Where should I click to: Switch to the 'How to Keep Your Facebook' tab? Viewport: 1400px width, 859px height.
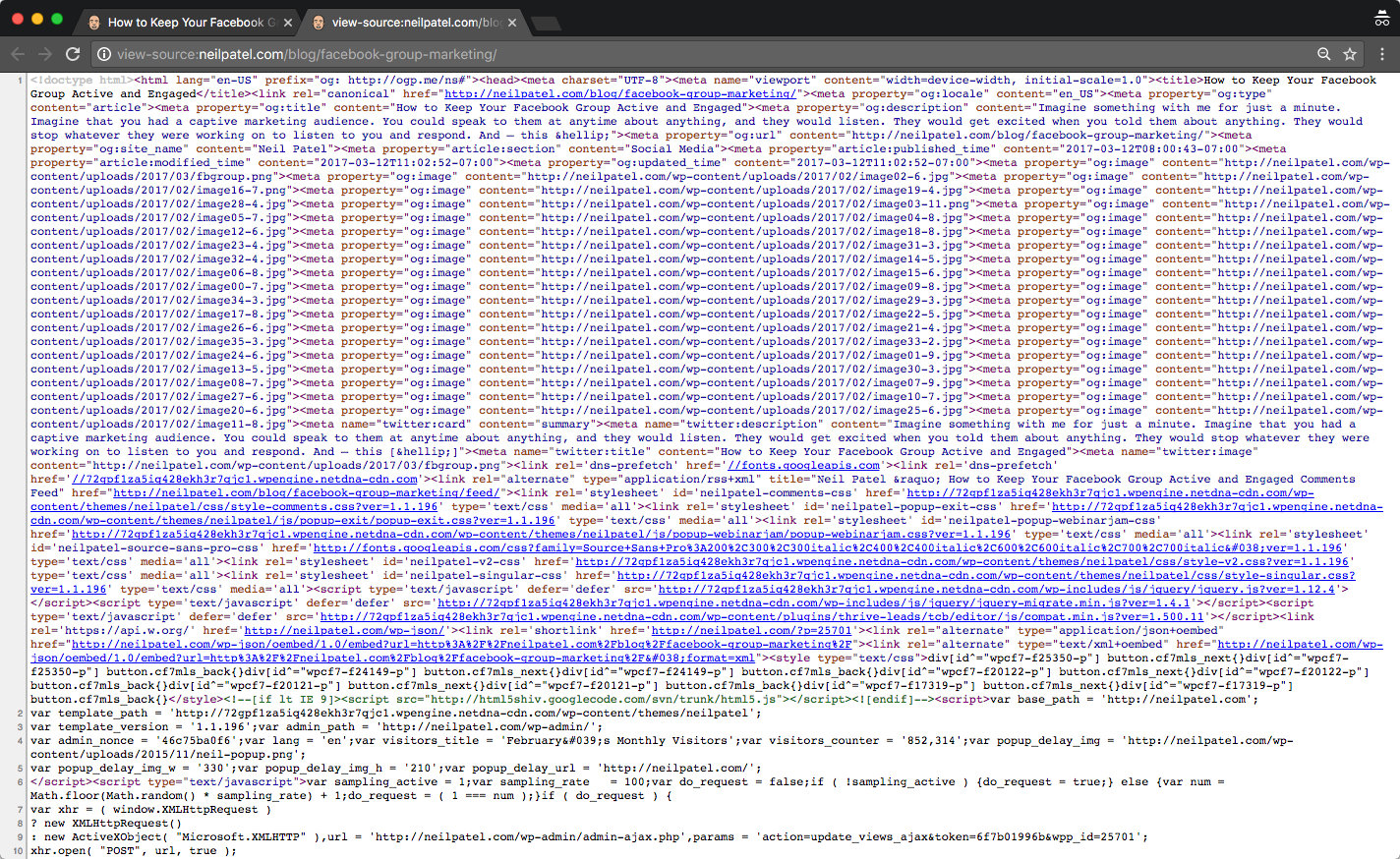click(x=186, y=22)
